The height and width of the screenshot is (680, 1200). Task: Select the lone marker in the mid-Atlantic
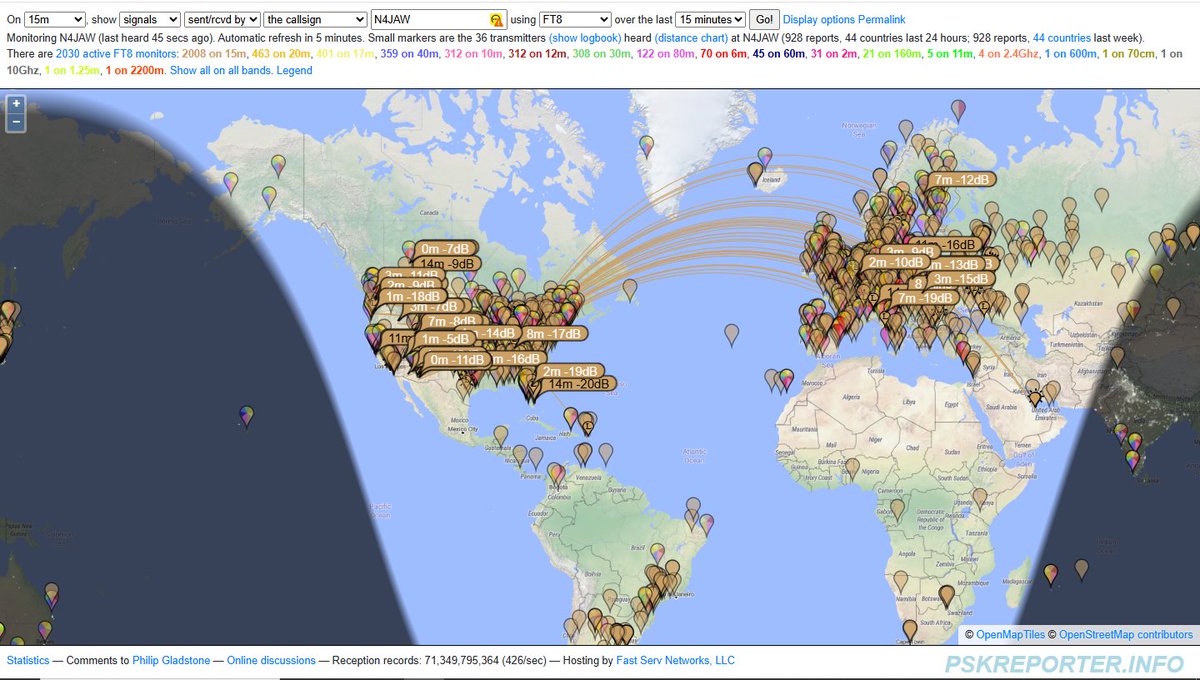(x=732, y=335)
